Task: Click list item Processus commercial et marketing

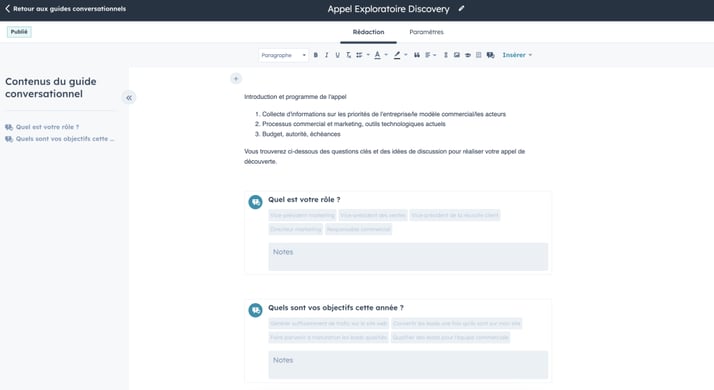Action: (354, 124)
